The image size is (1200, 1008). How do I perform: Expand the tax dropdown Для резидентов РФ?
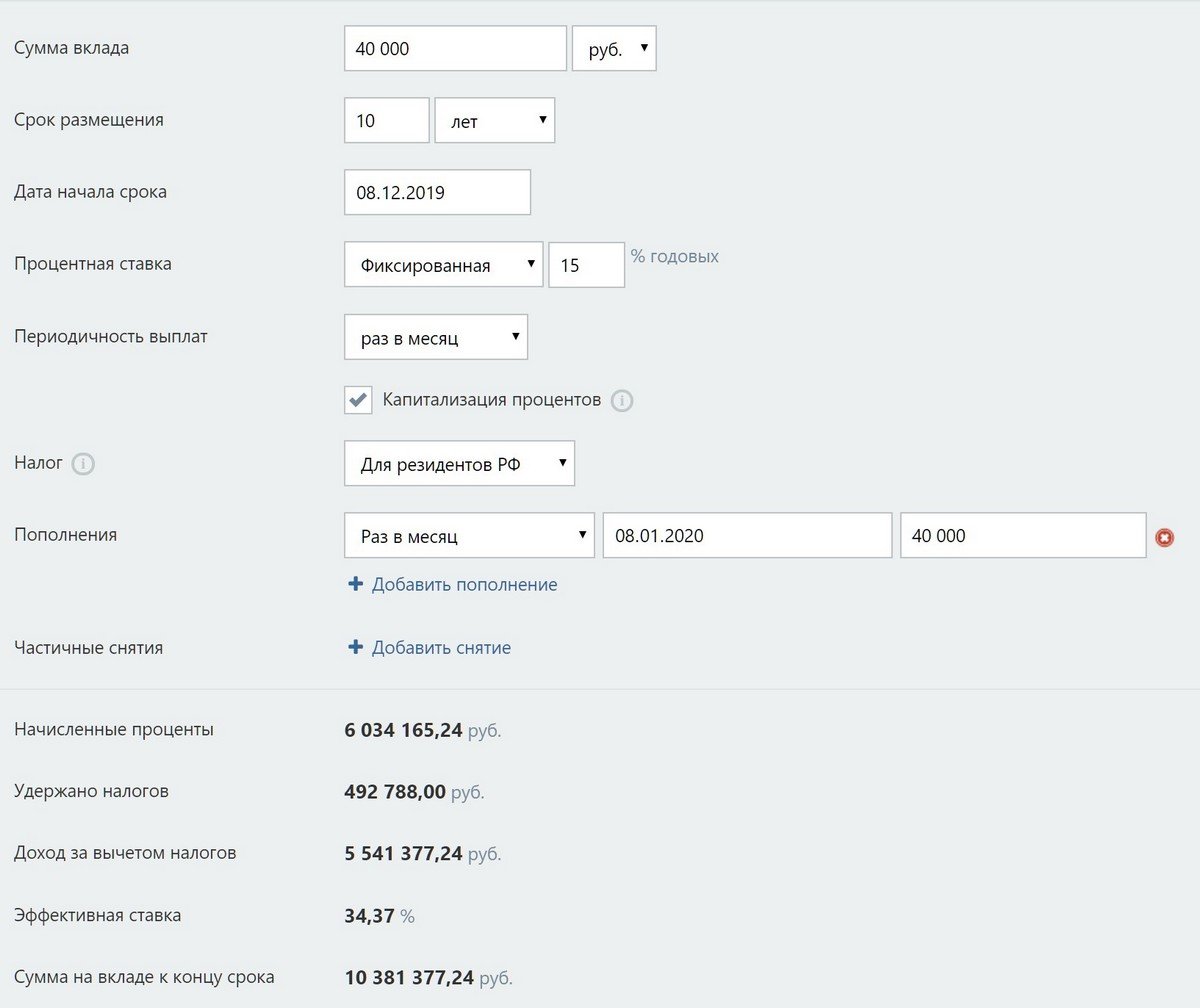point(459,464)
